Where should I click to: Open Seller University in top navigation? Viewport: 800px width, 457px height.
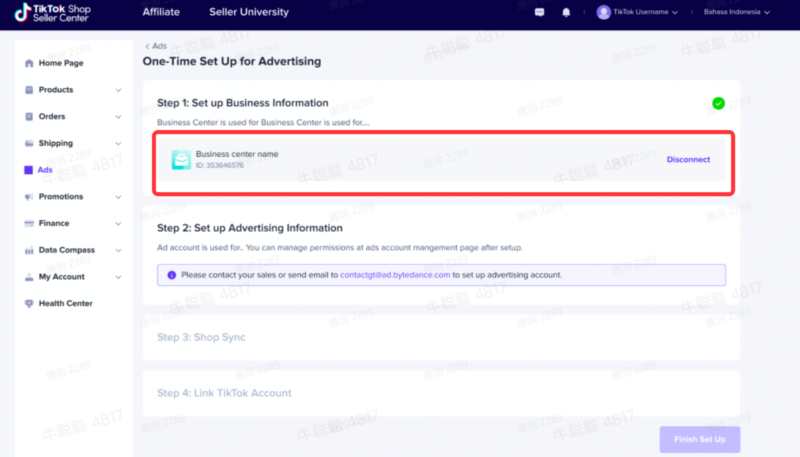[249, 12]
